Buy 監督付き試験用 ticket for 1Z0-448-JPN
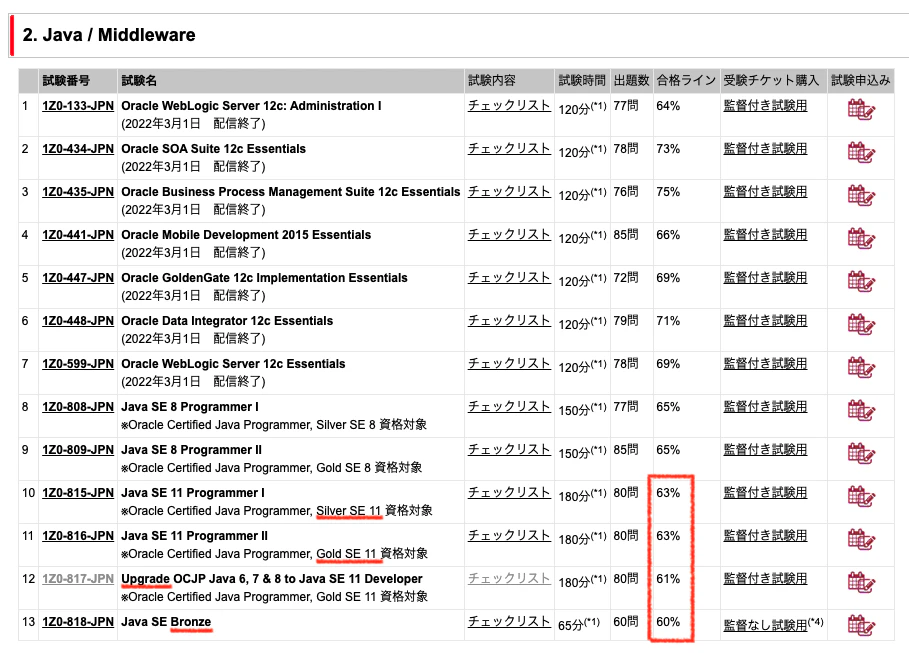Image resolution: width=909 pixels, height=653 pixels. (765, 320)
